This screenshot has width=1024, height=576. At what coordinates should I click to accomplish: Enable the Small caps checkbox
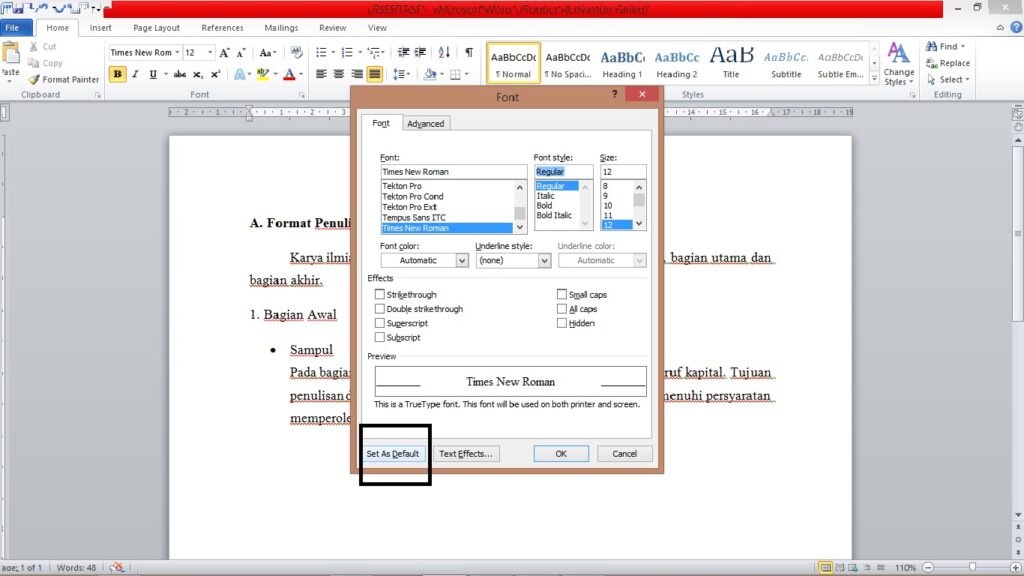point(562,295)
